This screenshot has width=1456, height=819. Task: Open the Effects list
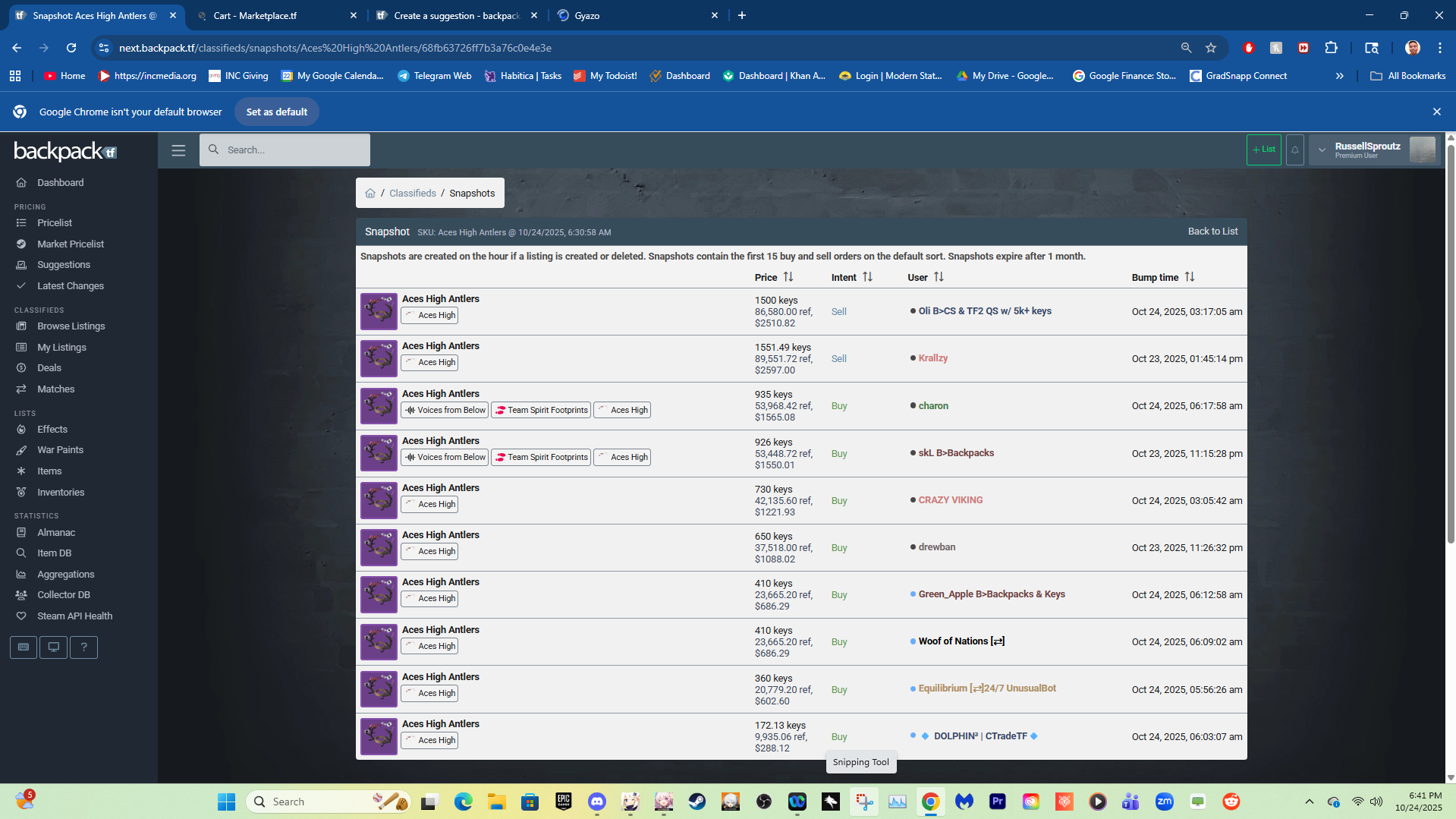pos(52,430)
